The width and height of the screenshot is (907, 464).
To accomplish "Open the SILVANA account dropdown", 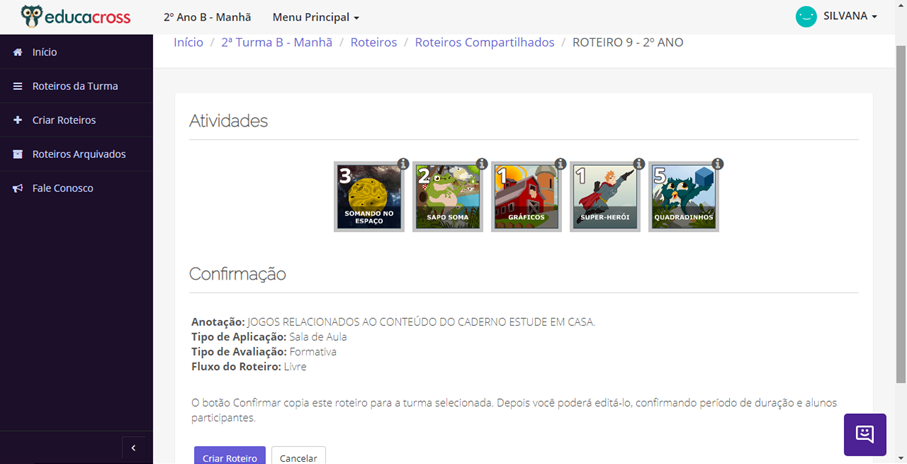I will tap(850, 16).
